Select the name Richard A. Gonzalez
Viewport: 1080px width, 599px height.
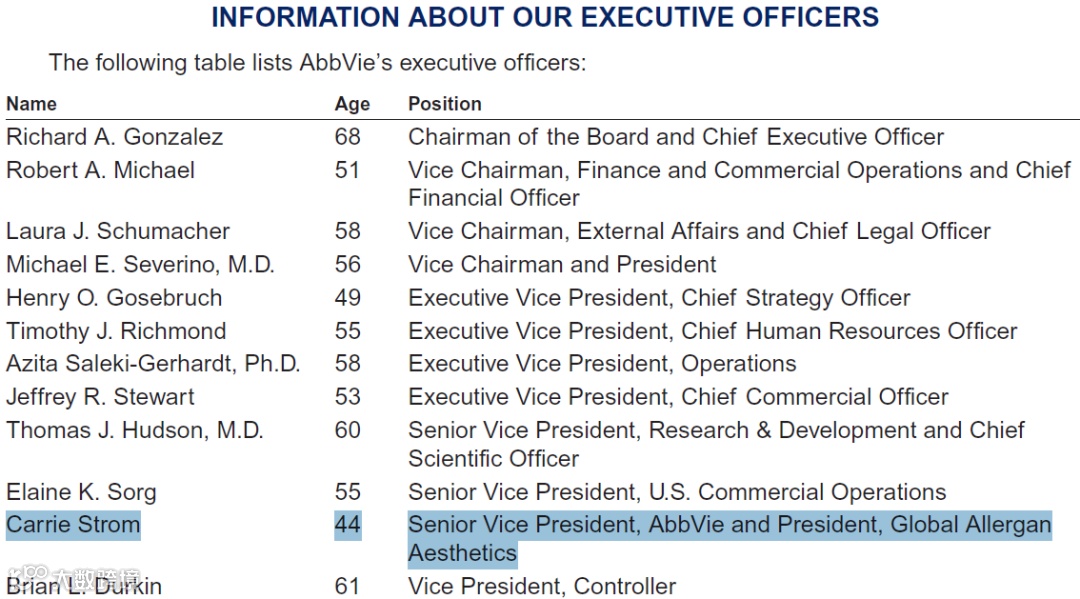click(x=114, y=137)
